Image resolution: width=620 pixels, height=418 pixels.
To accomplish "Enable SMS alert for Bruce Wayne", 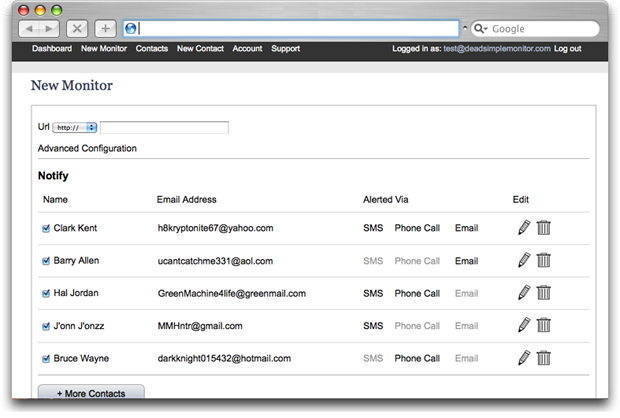I will 373,358.
